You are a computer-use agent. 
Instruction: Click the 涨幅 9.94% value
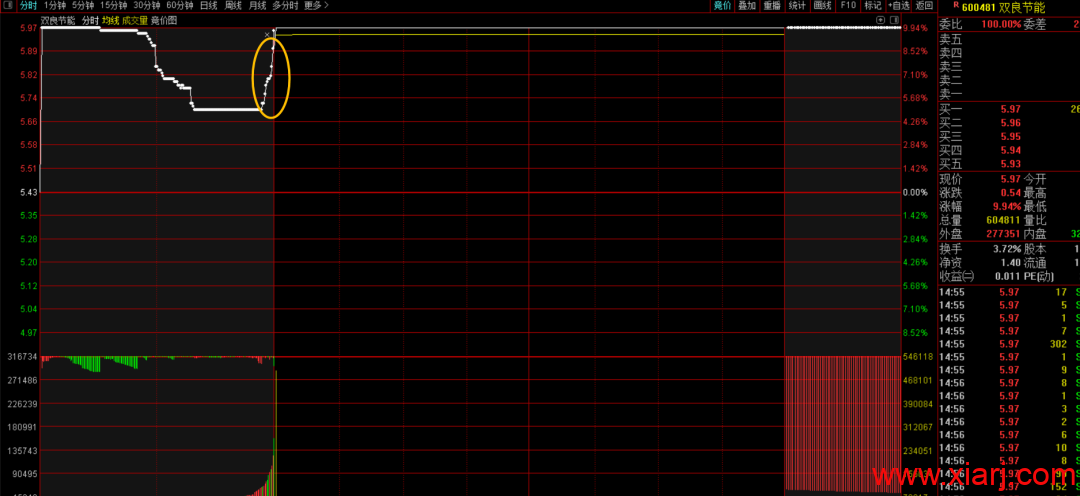click(x=1008, y=207)
